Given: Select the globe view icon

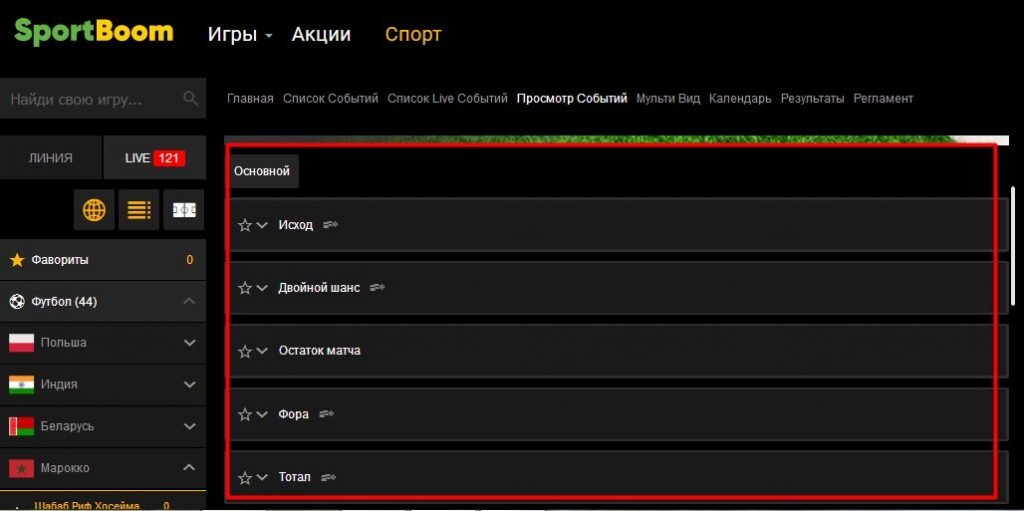Looking at the screenshot, I should pos(94,210).
